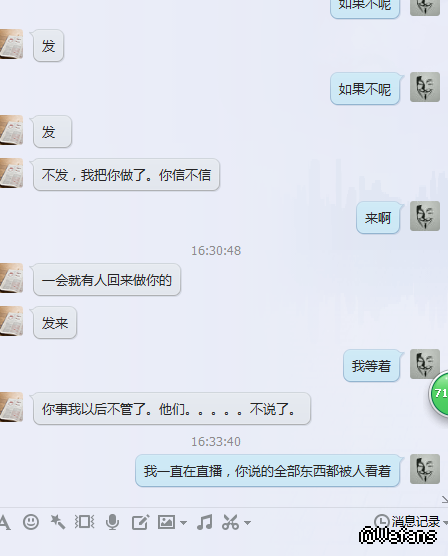Screen dimensions: 448x556
Task: Click the scissors screenshot tool
Action: point(231,522)
